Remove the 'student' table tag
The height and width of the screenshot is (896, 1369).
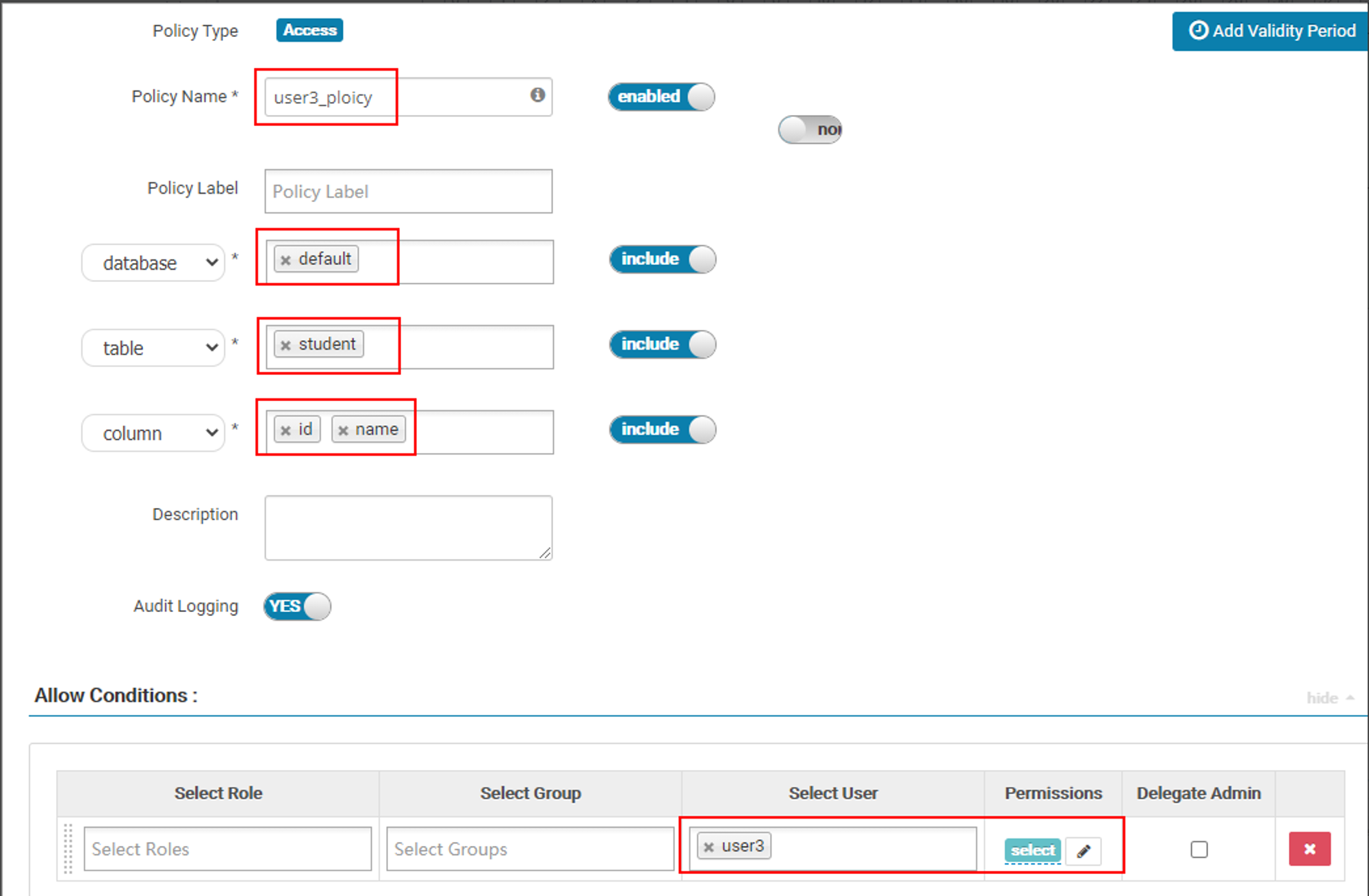pyautogui.click(x=286, y=345)
